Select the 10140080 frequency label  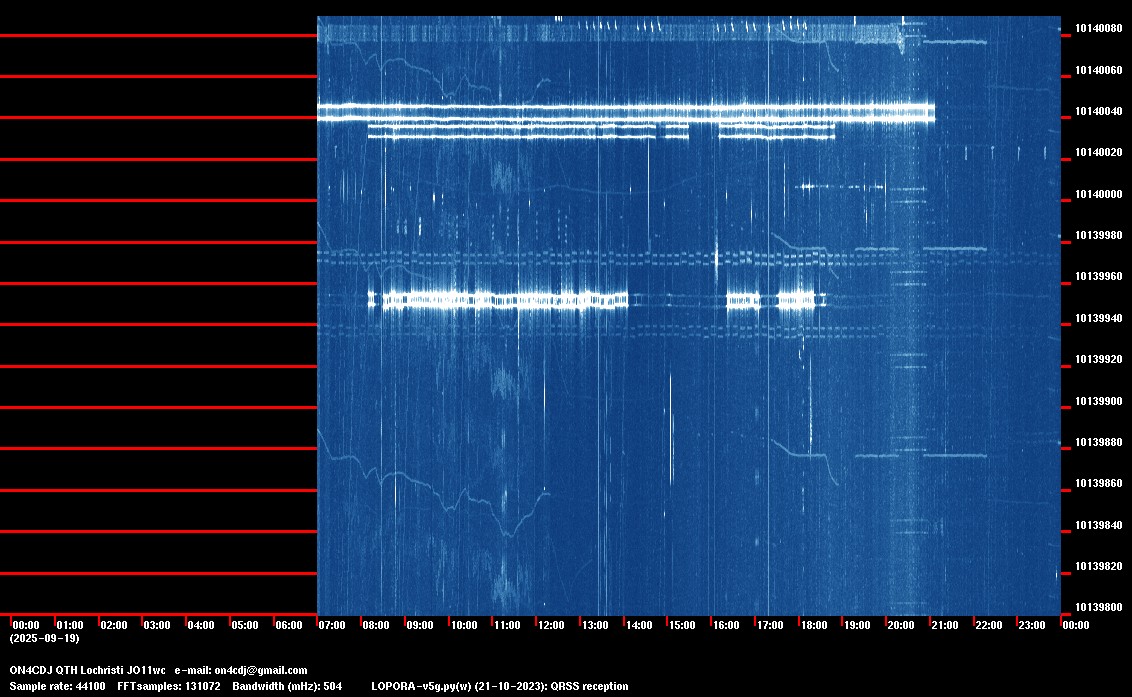[x=1099, y=29]
